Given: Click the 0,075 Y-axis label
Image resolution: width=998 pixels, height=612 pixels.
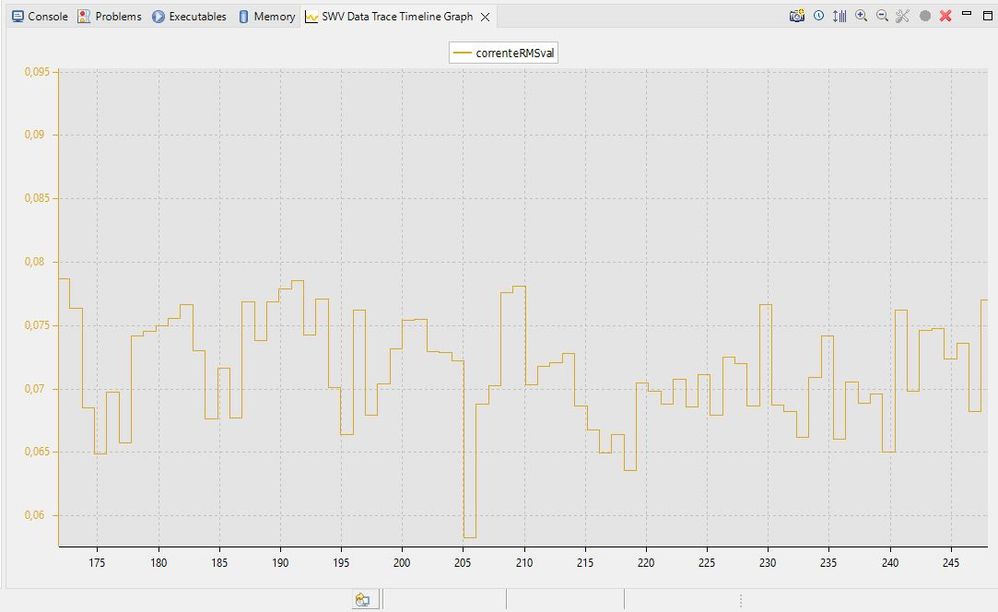Looking at the screenshot, I should (37, 325).
